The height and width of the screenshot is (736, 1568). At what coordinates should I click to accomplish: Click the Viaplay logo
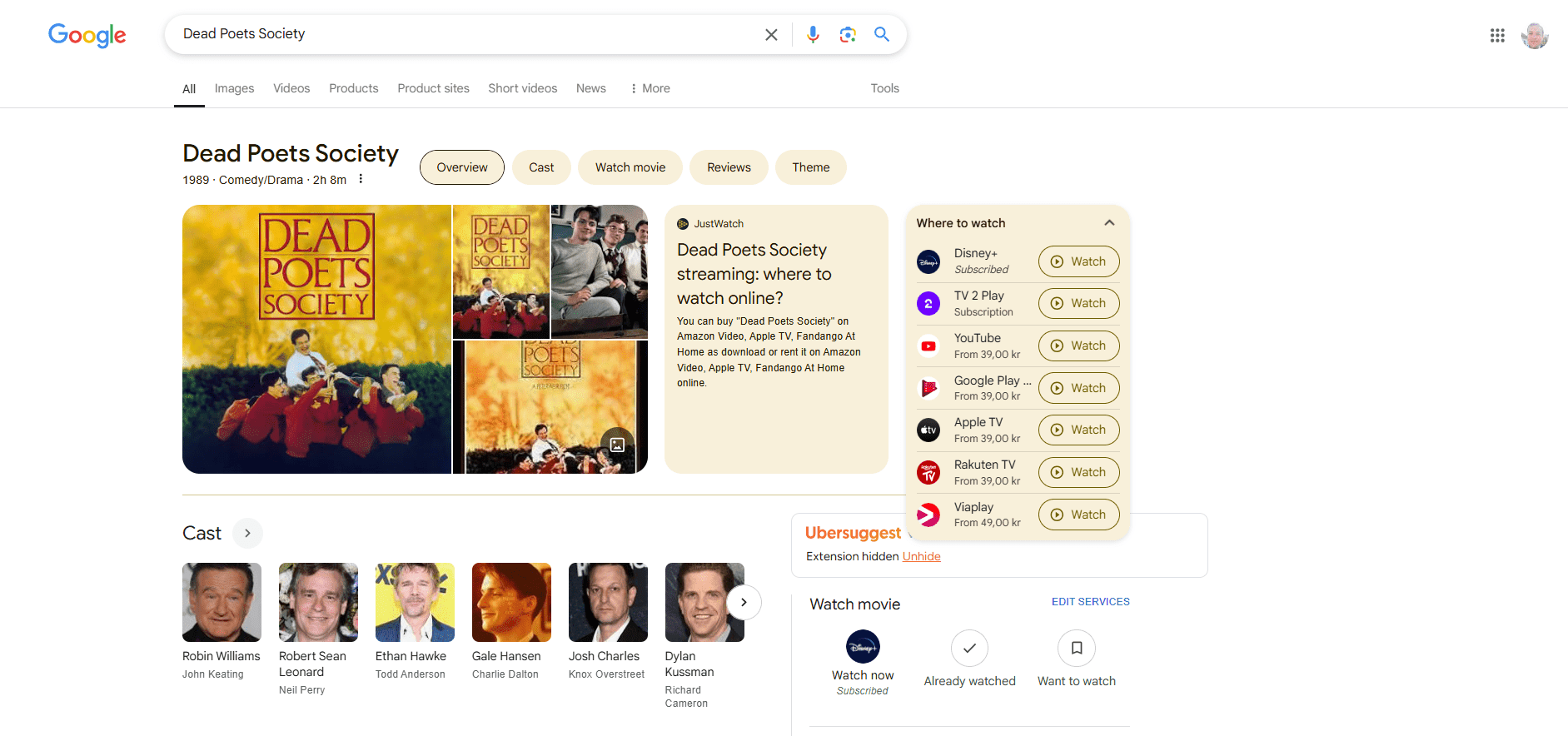[x=928, y=515]
